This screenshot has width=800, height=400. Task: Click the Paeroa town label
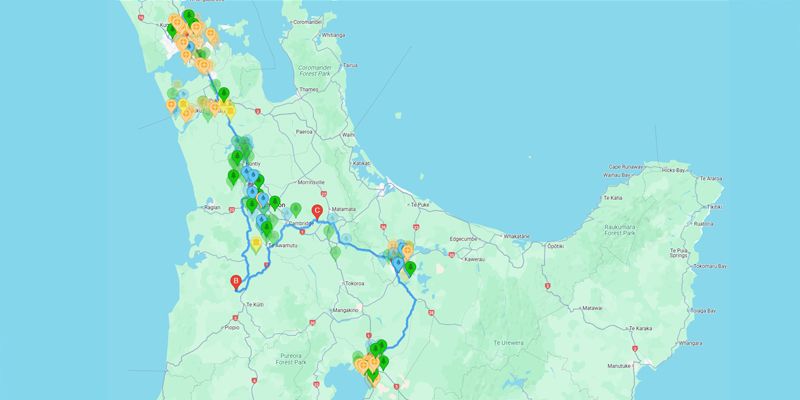pos(304,132)
